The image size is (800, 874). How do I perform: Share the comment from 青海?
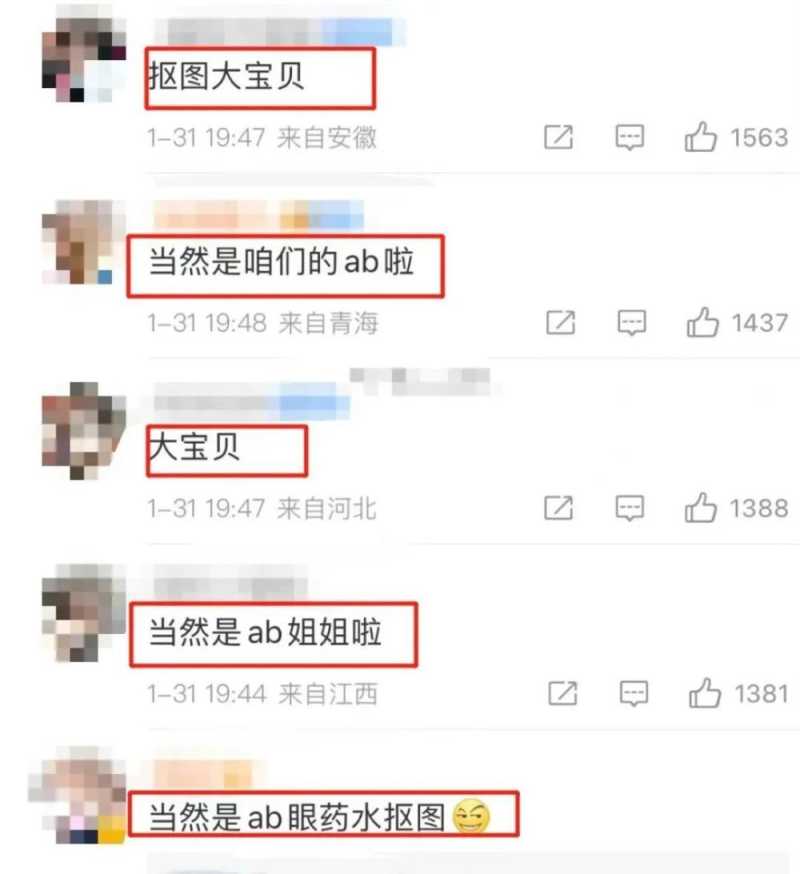[561, 323]
